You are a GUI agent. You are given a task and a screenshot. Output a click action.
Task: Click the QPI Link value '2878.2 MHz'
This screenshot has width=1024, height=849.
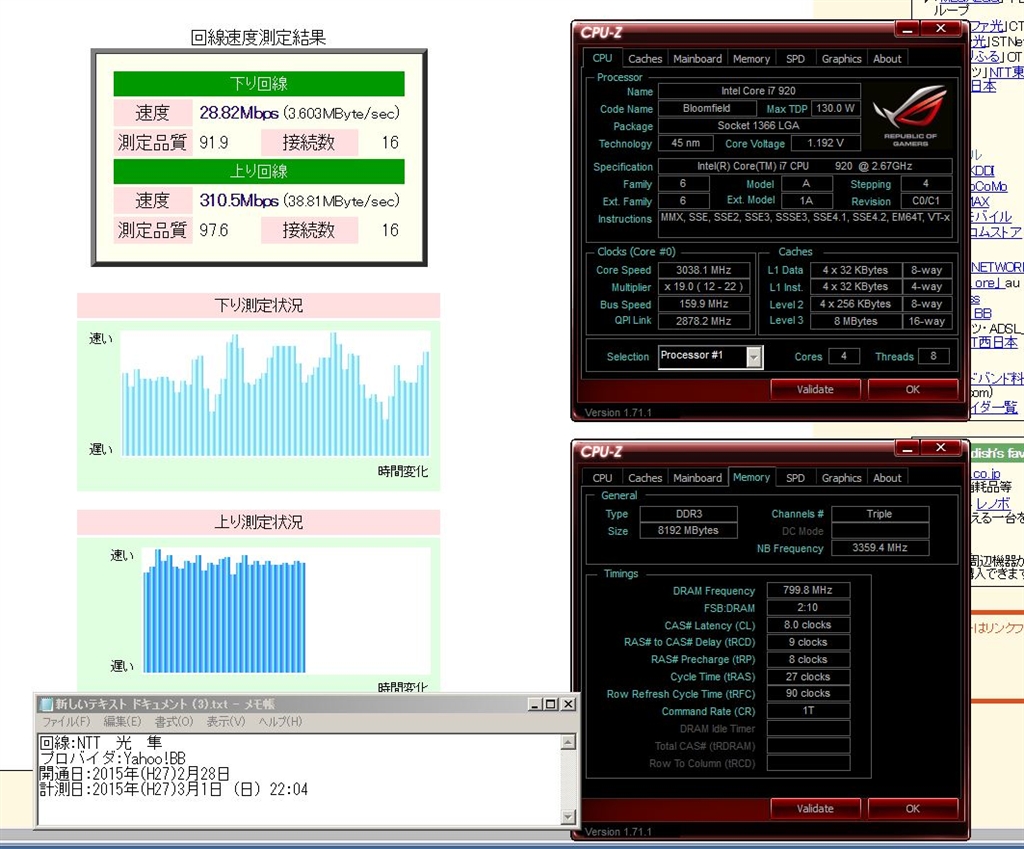[703, 321]
